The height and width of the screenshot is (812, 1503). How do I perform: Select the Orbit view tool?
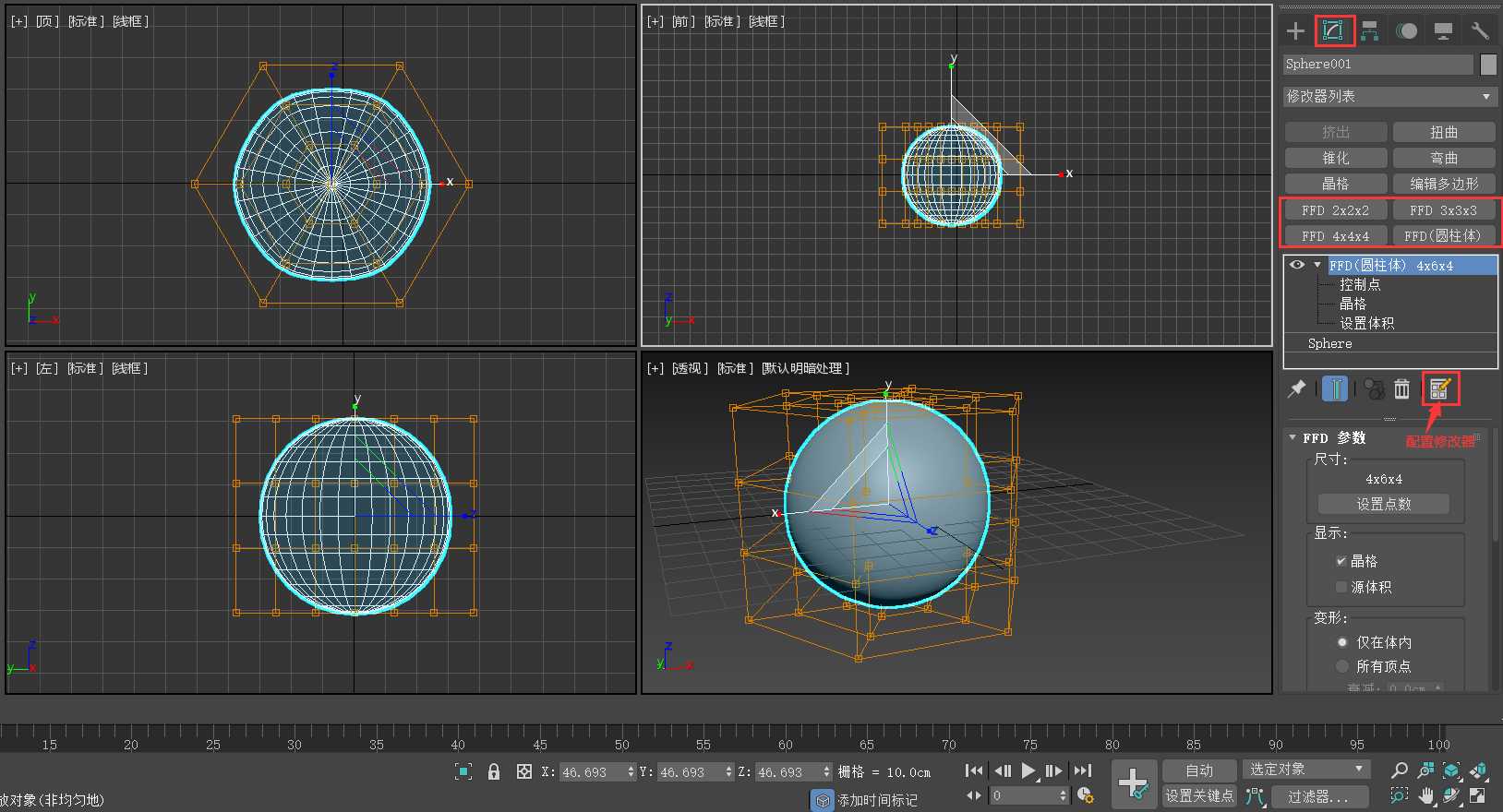click(x=1452, y=795)
